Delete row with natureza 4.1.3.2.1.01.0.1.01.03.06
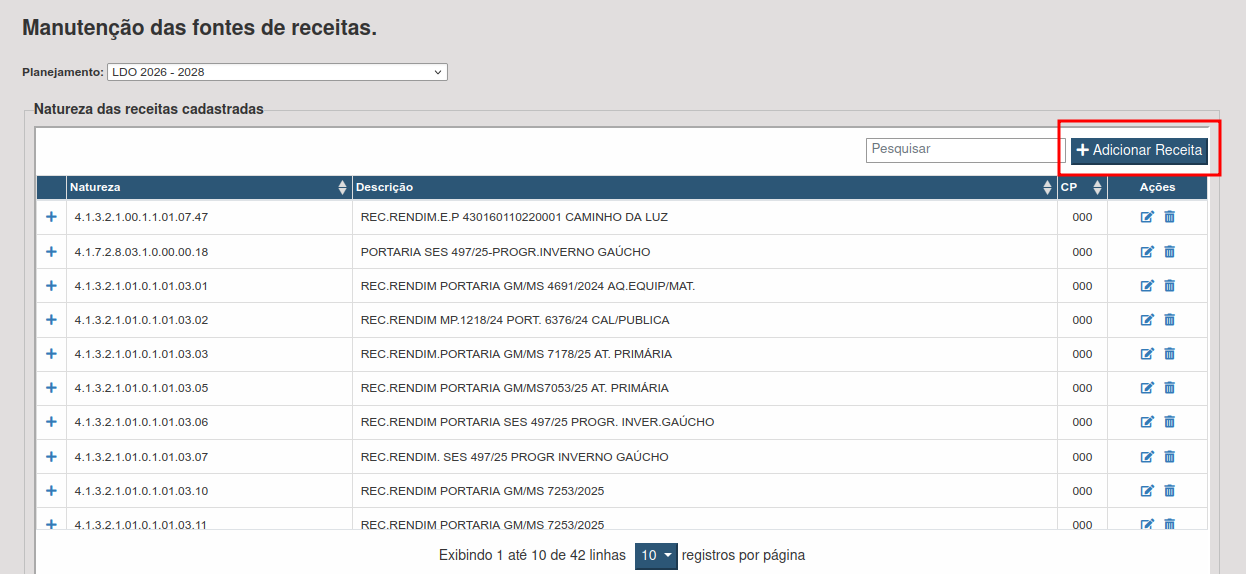Screen dimensions: 1246x574 coord(1169,422)
